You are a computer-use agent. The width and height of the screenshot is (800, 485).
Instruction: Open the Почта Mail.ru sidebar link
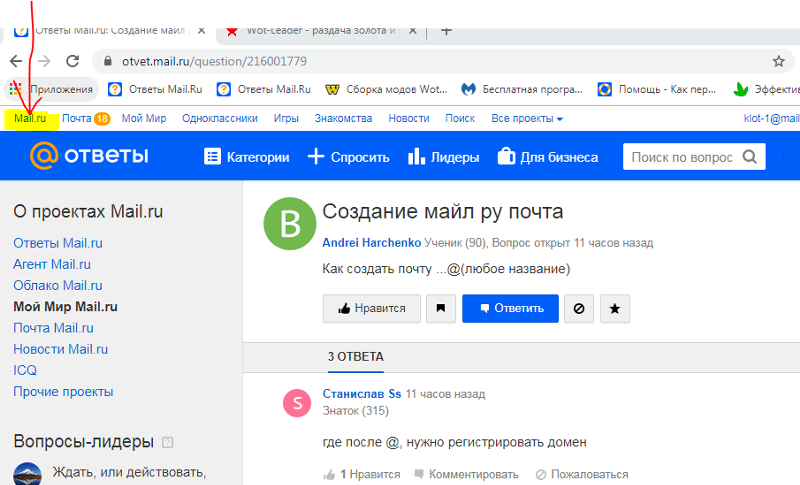coord(54,328)
